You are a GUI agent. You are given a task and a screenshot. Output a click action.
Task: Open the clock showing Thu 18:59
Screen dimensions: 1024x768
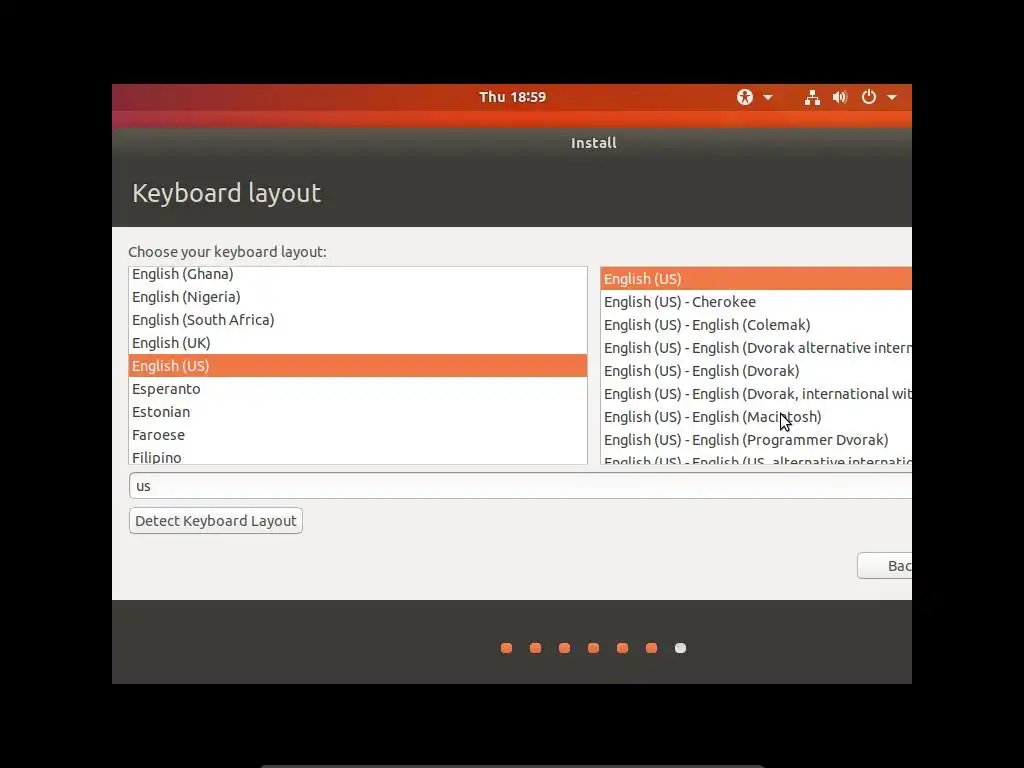tap(513, 97)
